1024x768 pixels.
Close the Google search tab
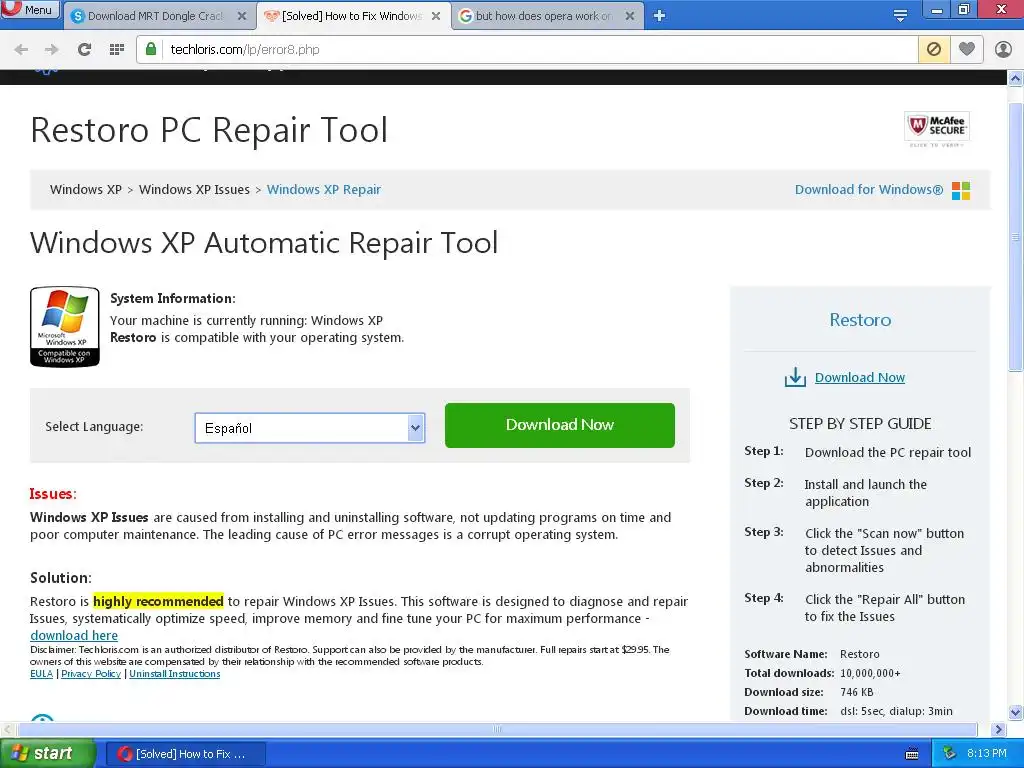tap(630, 16)
